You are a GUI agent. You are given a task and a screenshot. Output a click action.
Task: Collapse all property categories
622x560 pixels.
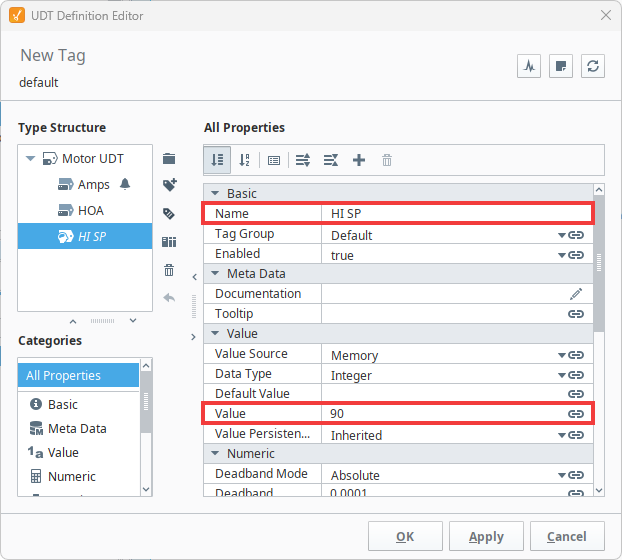click(330, 160)
